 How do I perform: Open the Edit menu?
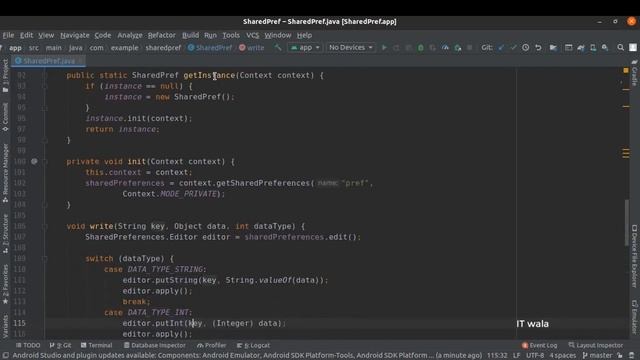[x=27, y=36]
